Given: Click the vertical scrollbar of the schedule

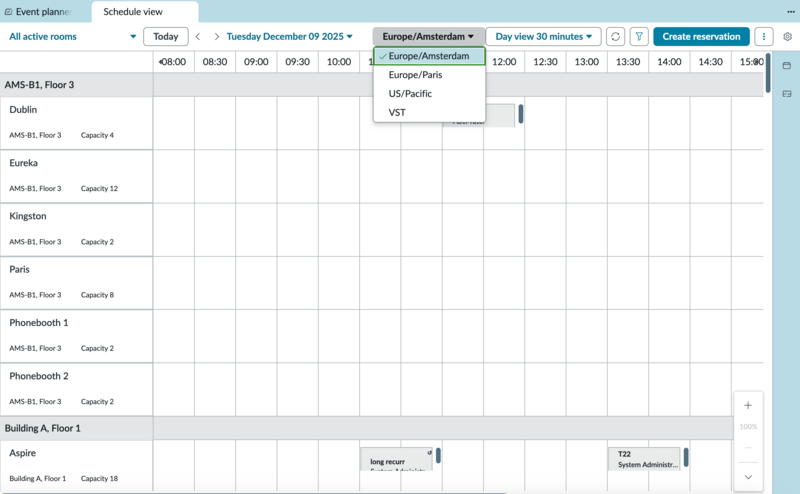Looking at the screenshot, I should (768, 73).
